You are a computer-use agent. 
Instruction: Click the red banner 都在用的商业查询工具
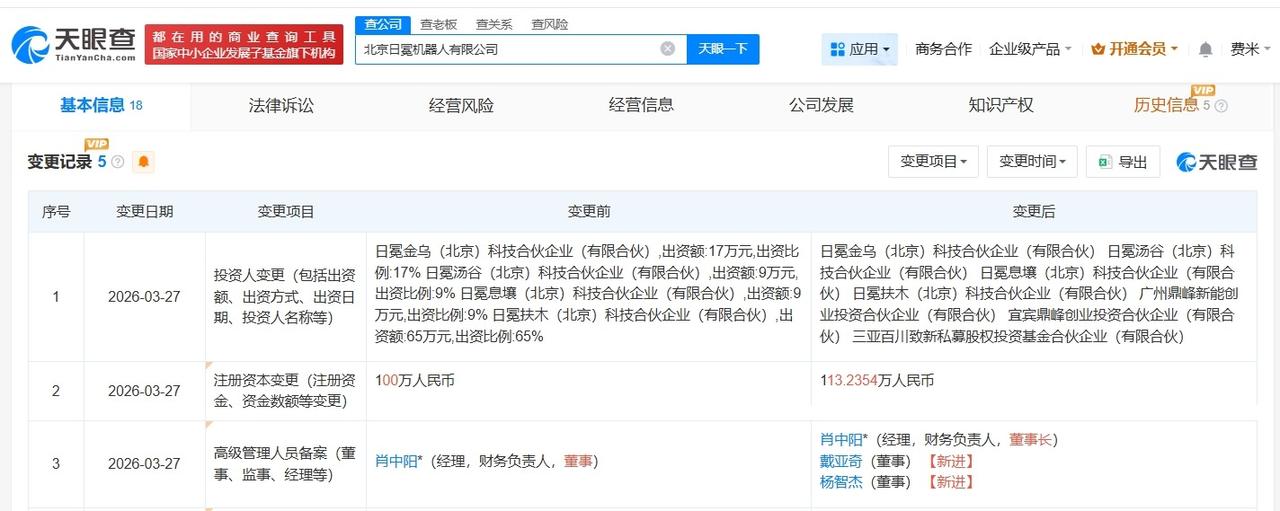244,45
